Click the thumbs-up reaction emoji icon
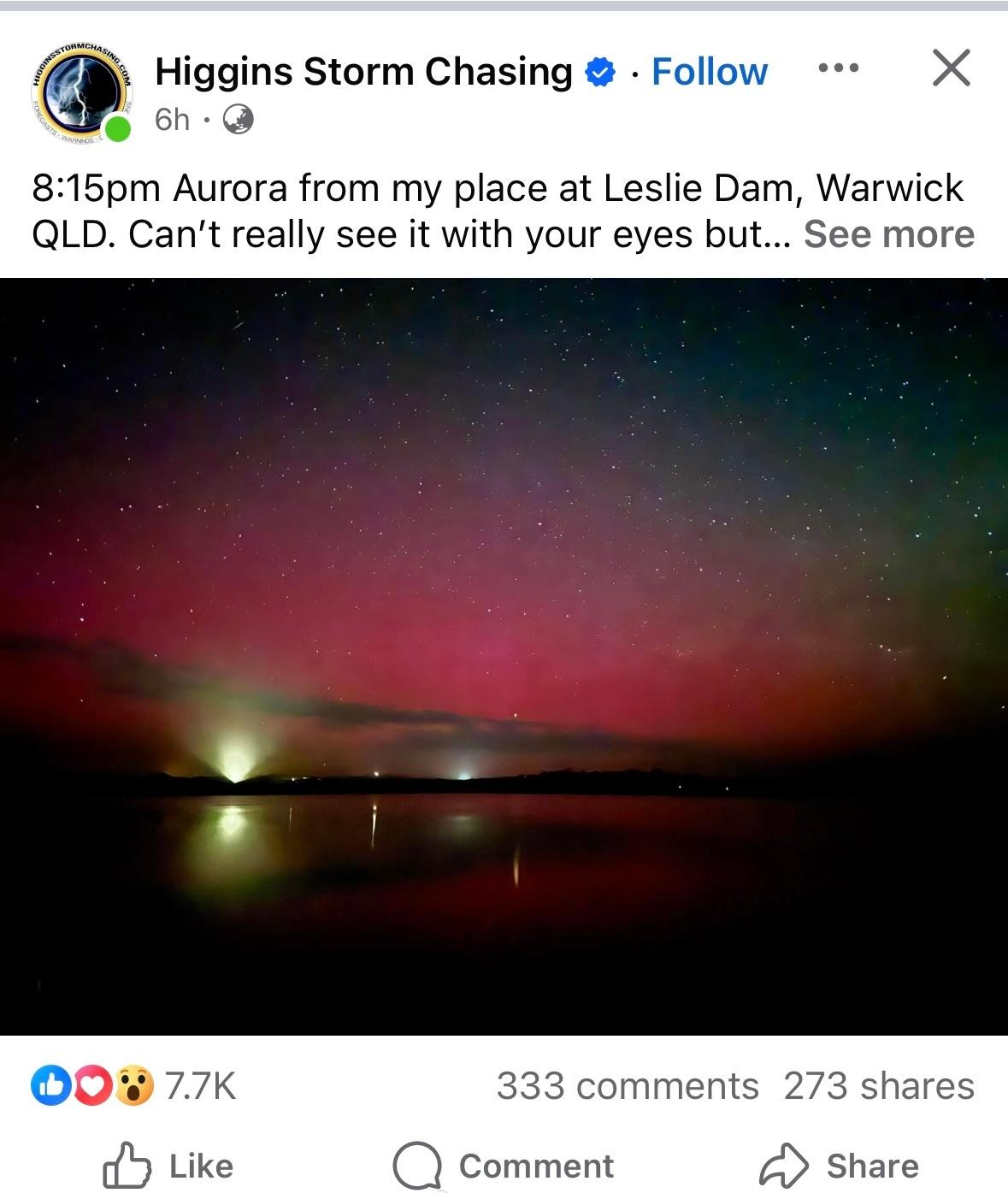Image resolution: width=1008 pixels, height=1193 pixels. tap(47, 1086)
